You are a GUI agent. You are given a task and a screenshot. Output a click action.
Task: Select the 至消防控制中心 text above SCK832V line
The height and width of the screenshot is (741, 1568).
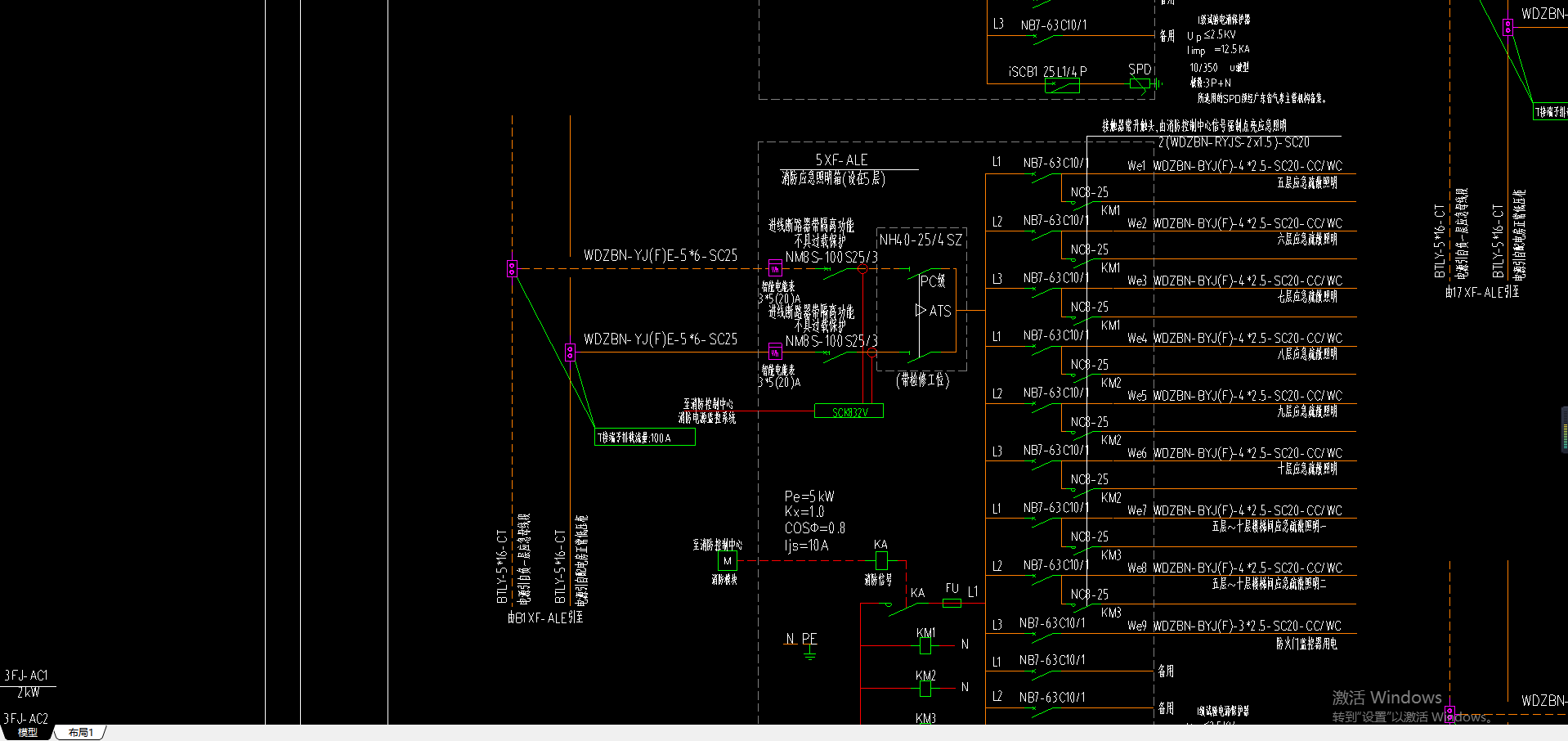(x=708, y=404)
